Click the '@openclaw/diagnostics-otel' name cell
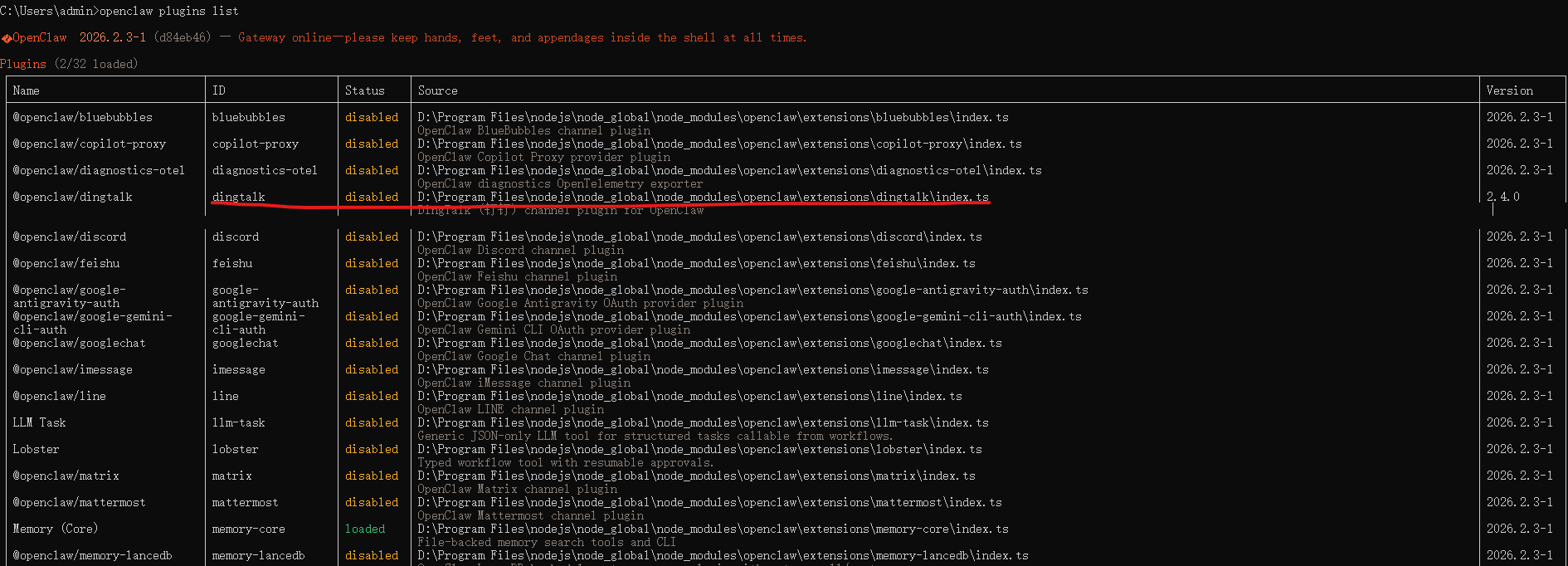Screen dimensions: 1568x566 click(x=100, y=170)
